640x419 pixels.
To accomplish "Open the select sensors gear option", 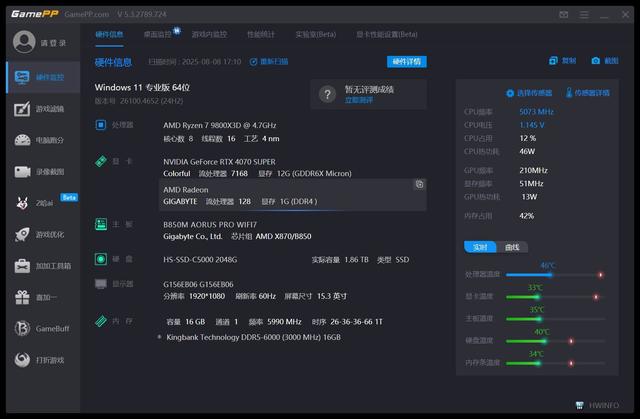I will [x=529, y=93].
